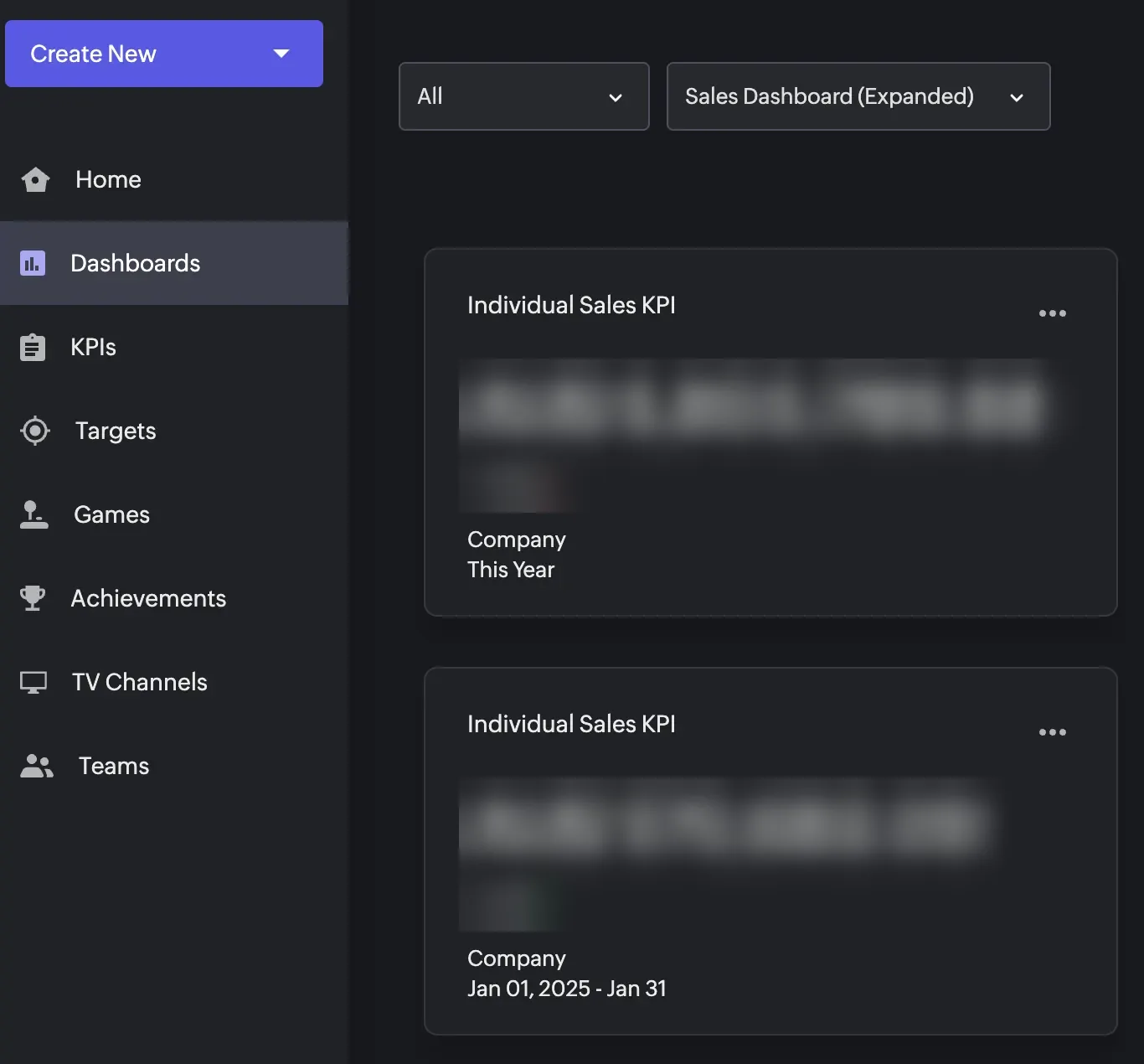Go to Teams page
This screenshot has width=1144, height=1064.
174,766
